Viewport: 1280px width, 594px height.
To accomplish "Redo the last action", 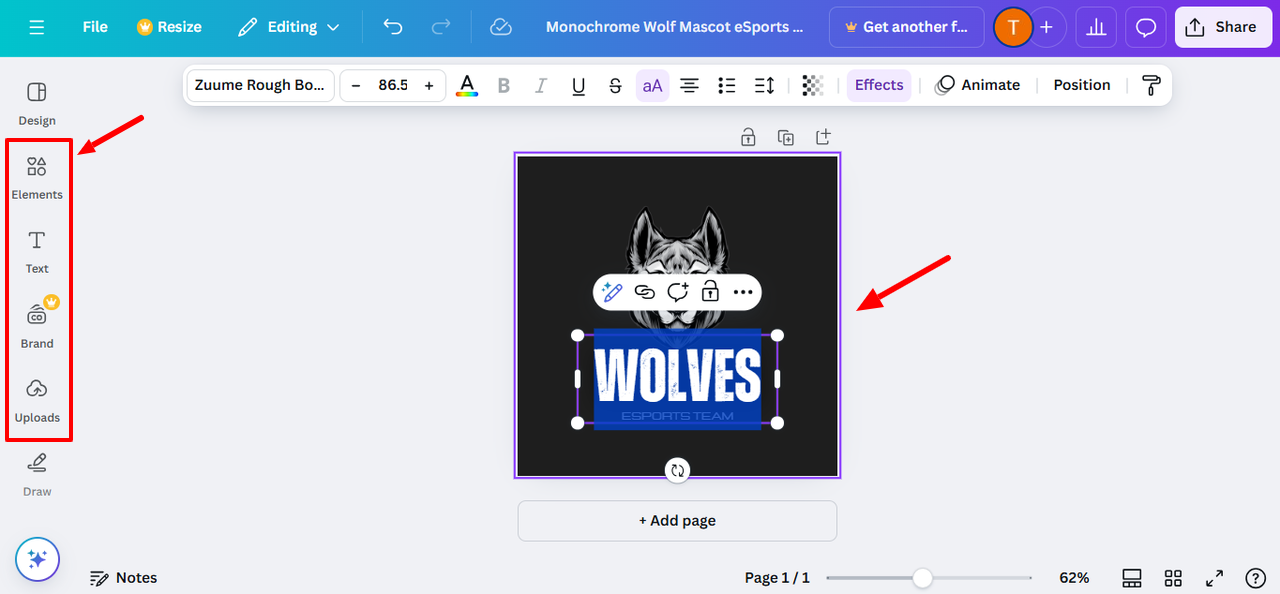I will click(441, 27).
